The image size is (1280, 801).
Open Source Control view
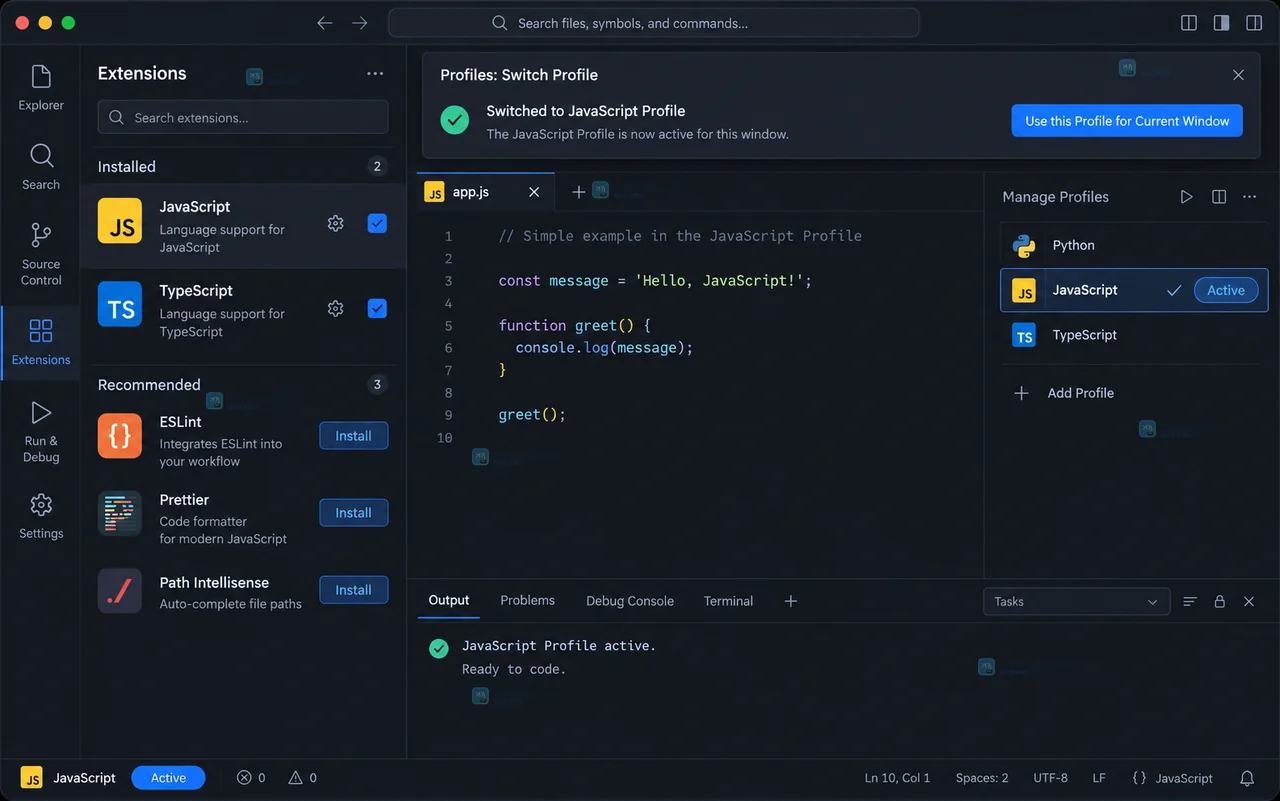[x=41, y=255]
